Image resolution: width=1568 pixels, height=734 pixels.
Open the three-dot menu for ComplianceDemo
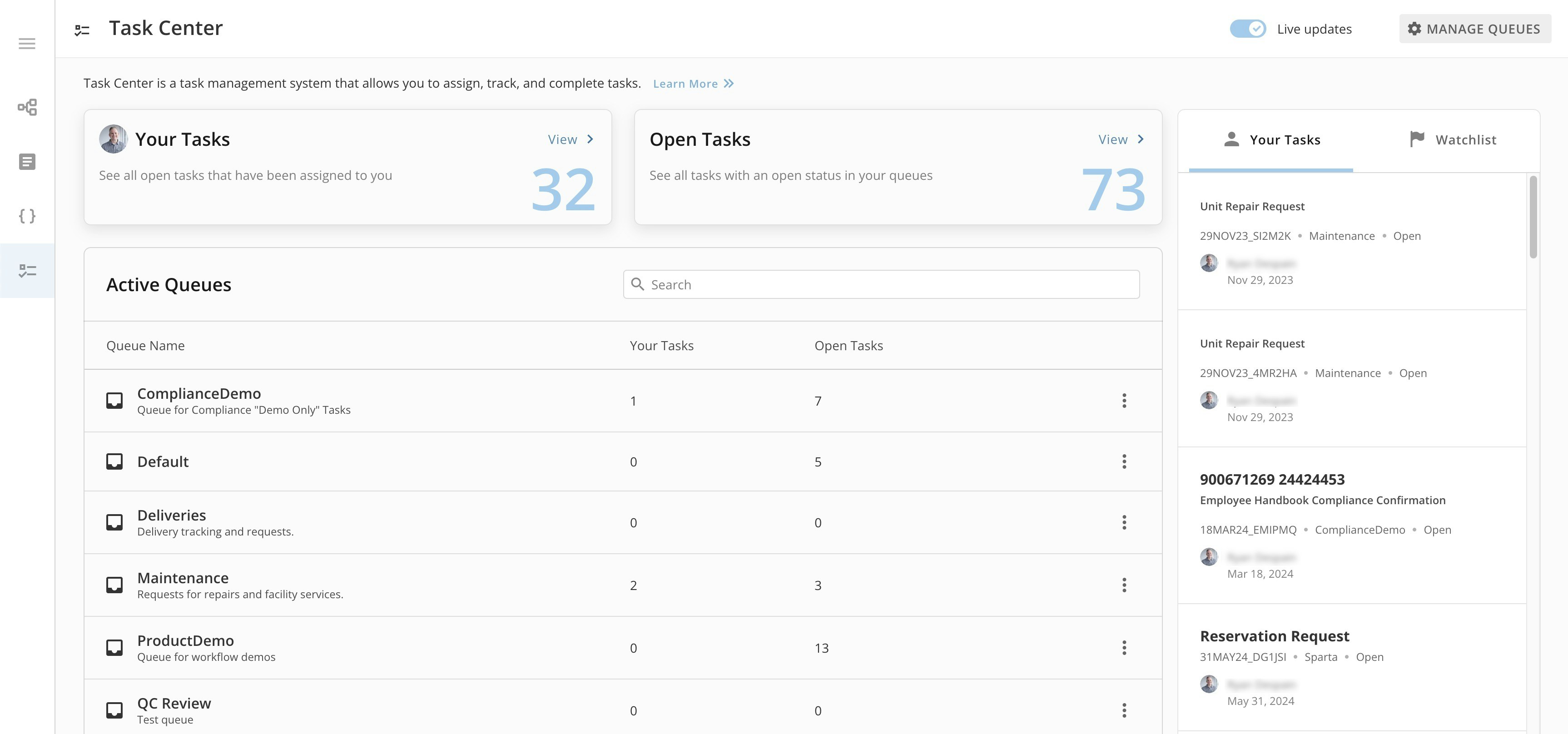(x=1124, y=401)
